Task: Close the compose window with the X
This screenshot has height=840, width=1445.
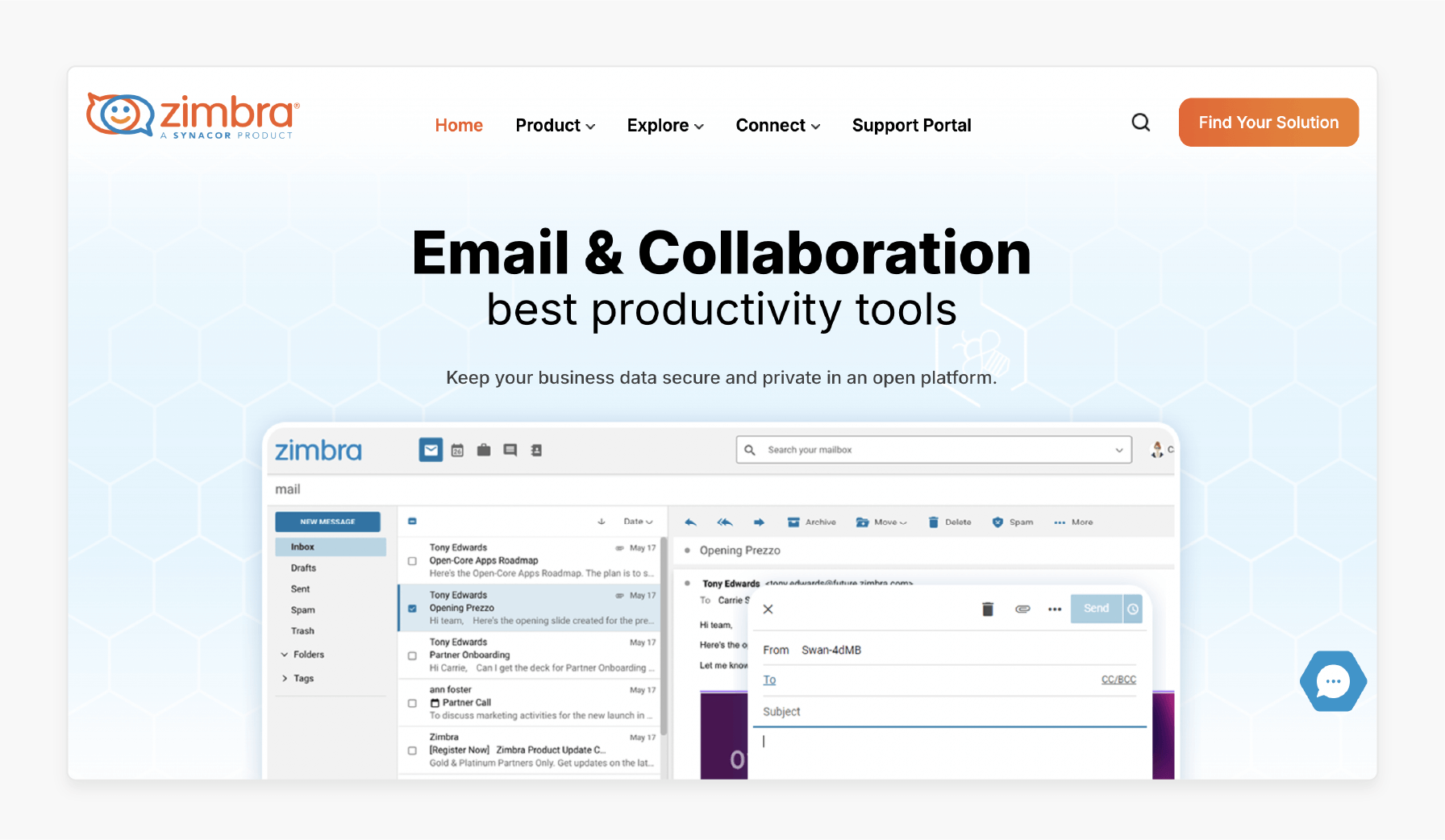Action: point(768,609)
